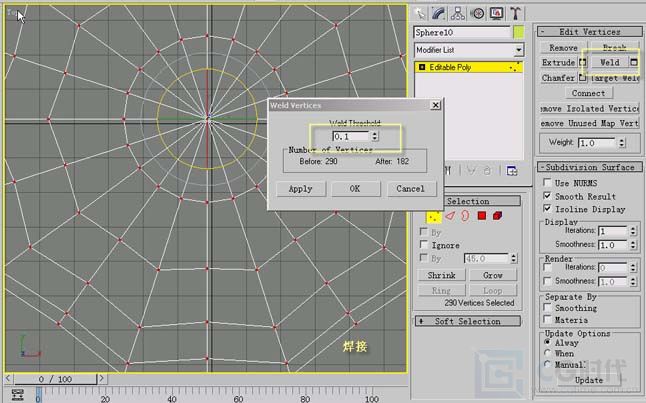Image resolution: width=646 pixels, height=403 pixels.
Task: Collapse the Edit Vertices rollout
Action: pyautogui.click(x=590, y=32)
